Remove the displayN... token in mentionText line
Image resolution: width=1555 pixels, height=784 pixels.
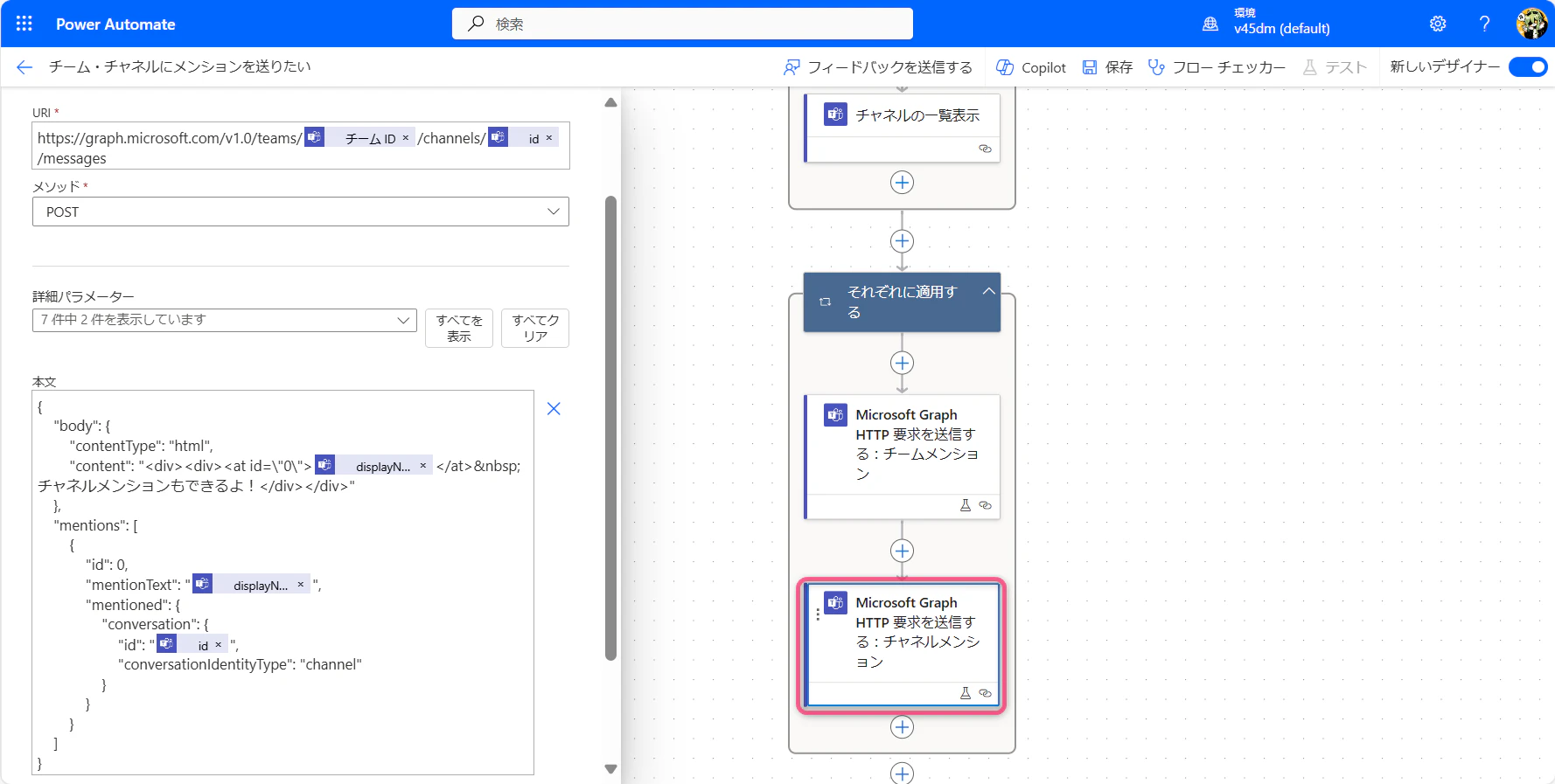click(x=301, y=585)
